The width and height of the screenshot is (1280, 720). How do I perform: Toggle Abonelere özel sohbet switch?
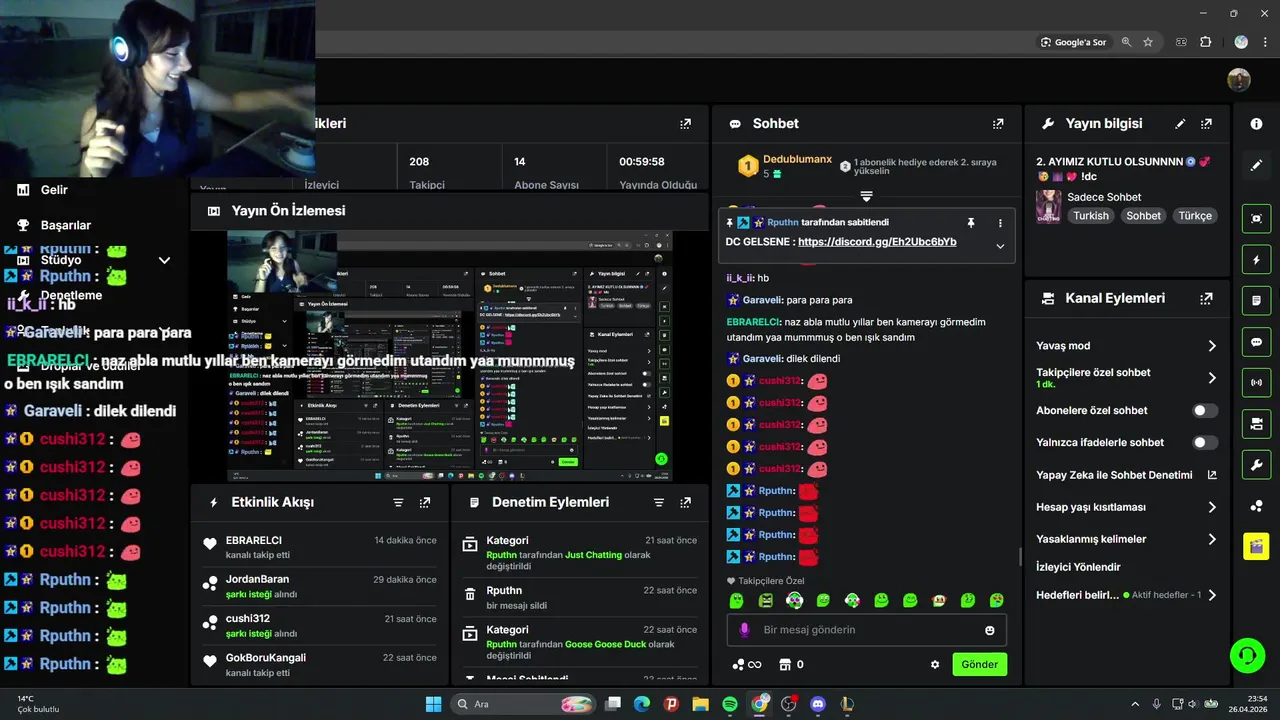(1205, 410)
